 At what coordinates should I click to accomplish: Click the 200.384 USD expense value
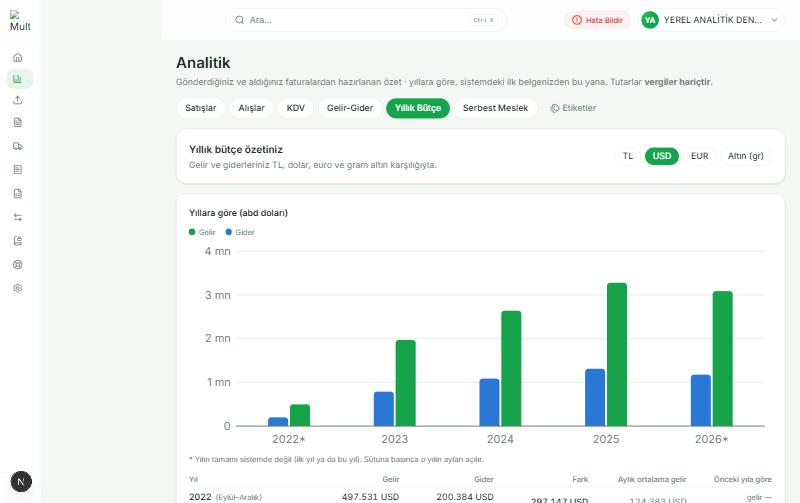[x=465, y=497]
